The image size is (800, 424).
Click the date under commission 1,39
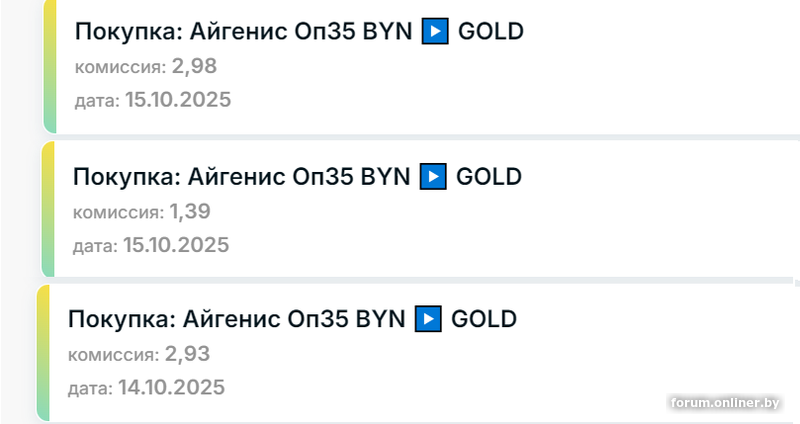click(x=175, y=245)
